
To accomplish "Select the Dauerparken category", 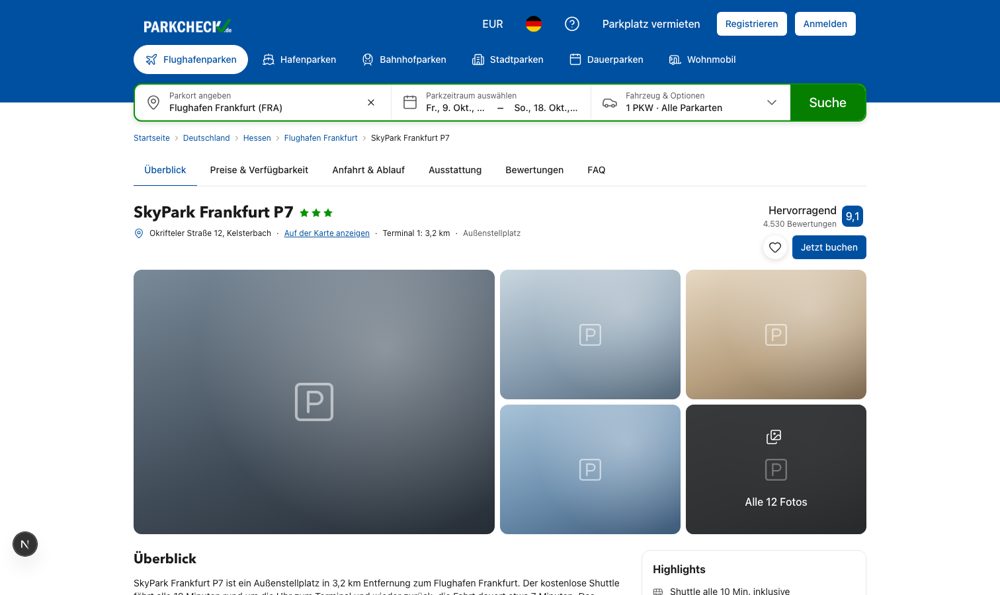I will (607, 59).
